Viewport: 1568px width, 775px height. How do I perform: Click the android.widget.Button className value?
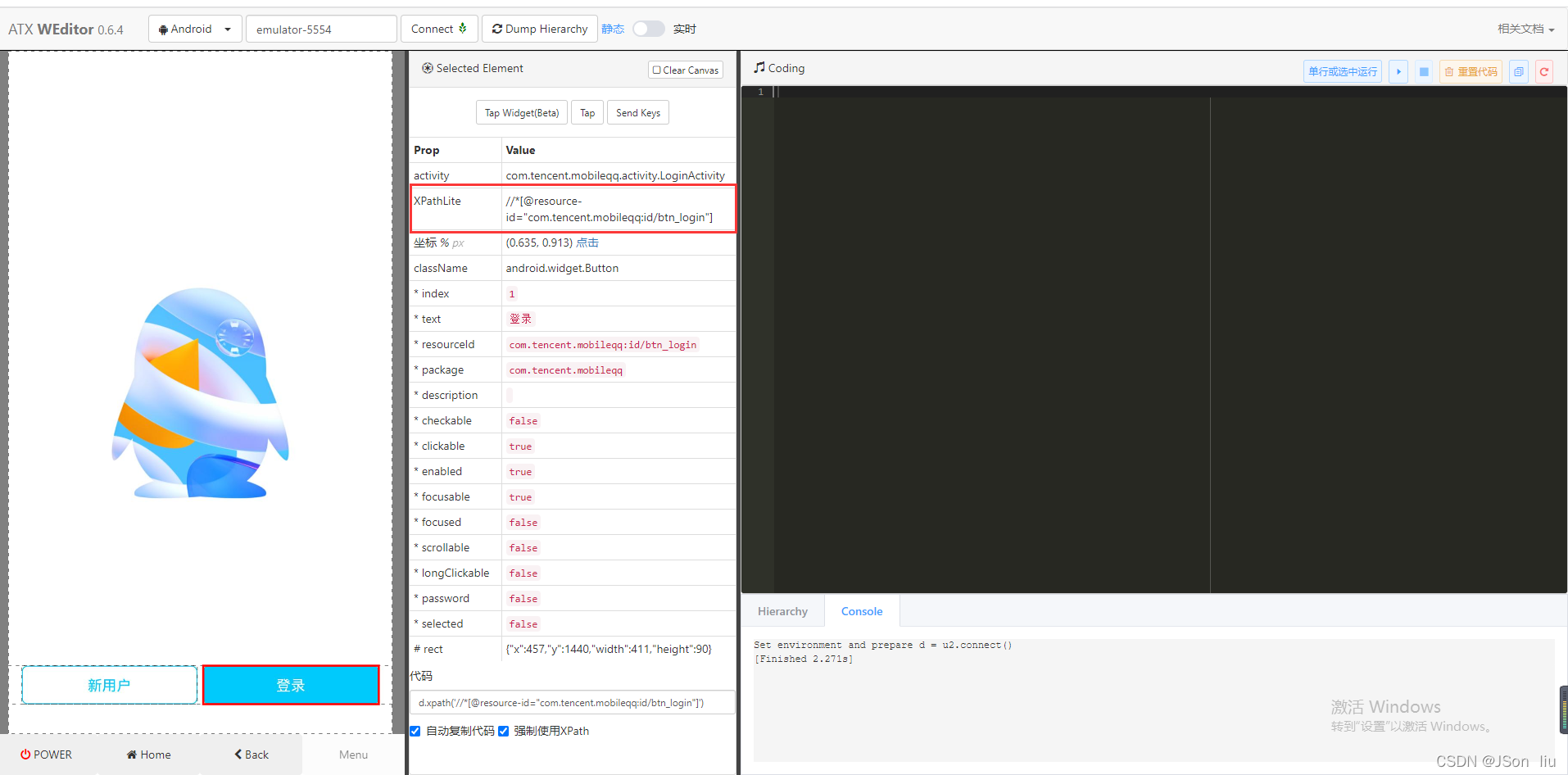(x=562, y=268)
